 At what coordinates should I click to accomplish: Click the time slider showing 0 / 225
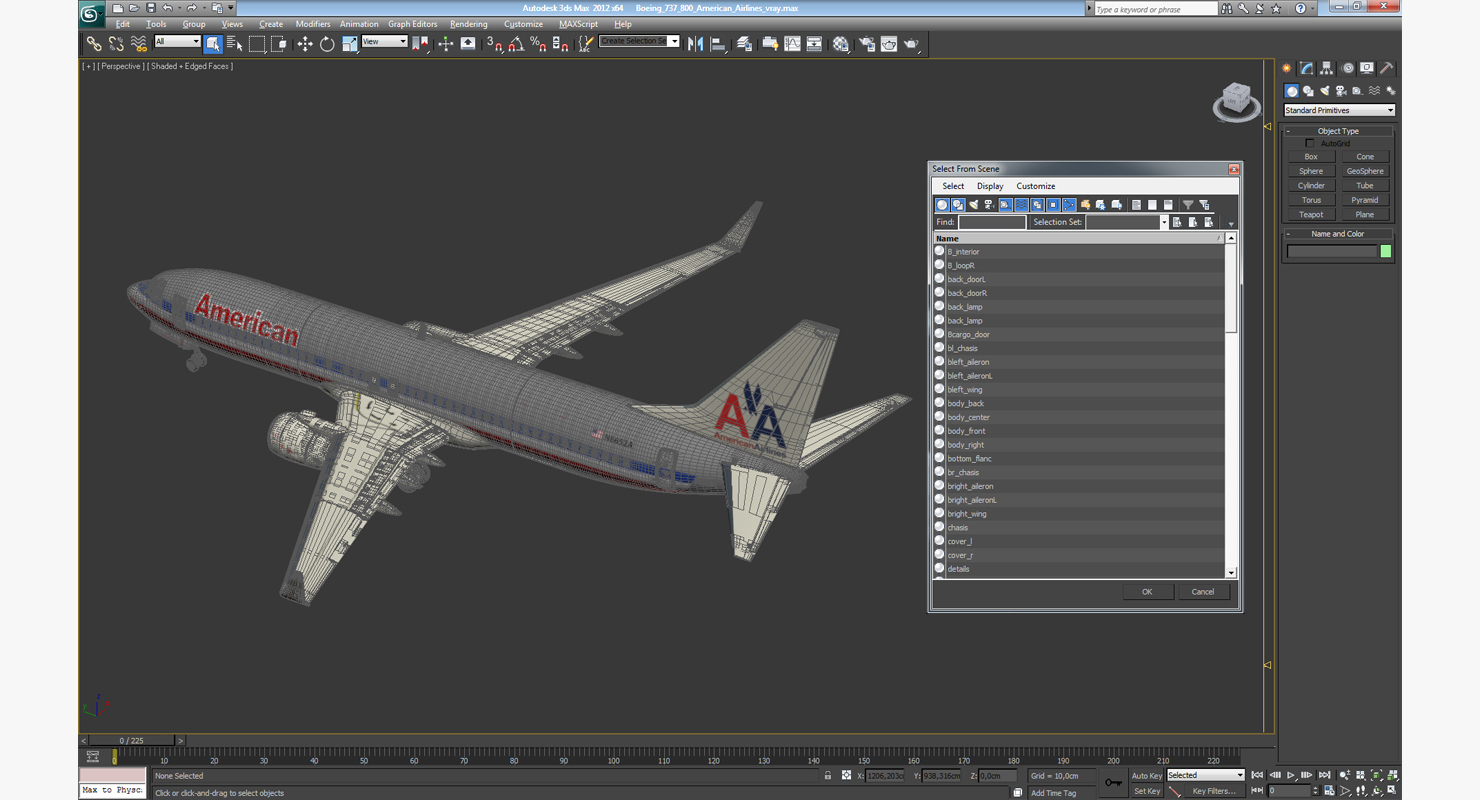131,741
